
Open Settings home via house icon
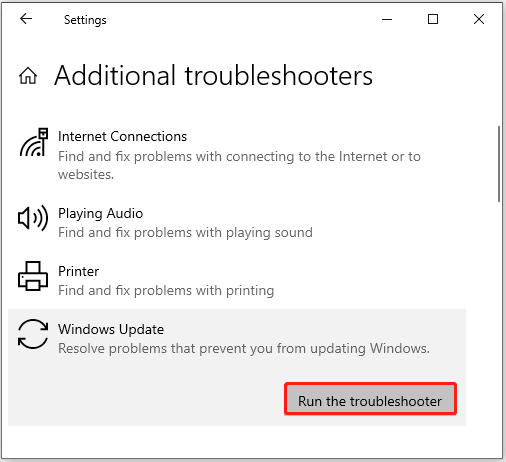point(28,75)
